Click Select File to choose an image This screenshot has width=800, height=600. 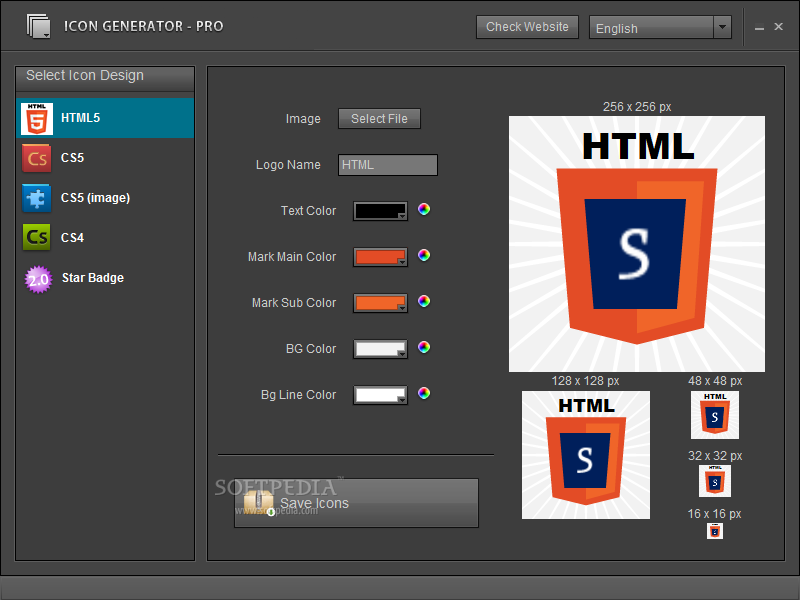pos(379,118)
